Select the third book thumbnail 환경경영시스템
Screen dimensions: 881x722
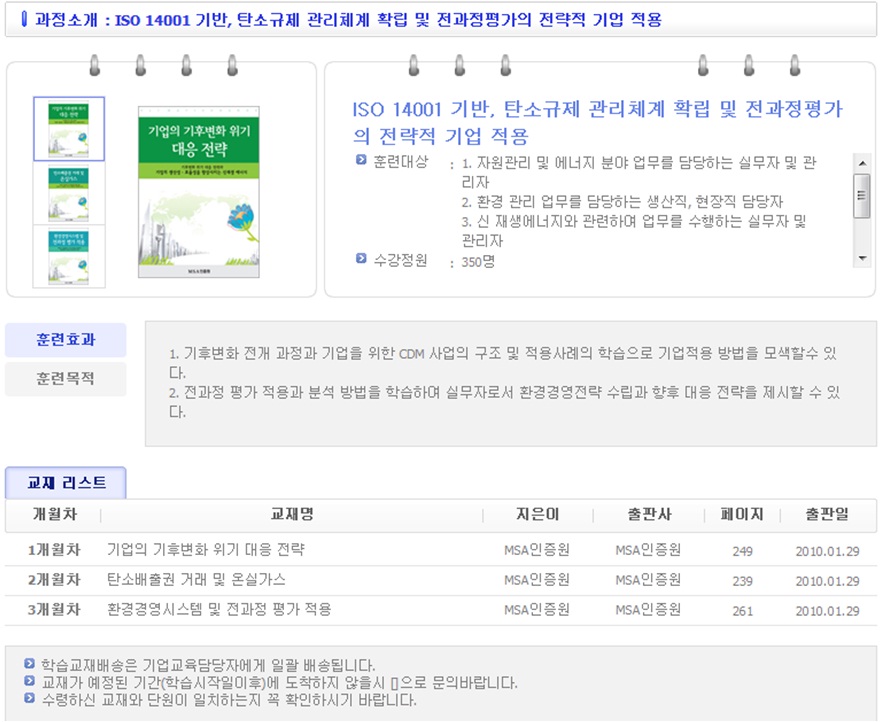69,257
